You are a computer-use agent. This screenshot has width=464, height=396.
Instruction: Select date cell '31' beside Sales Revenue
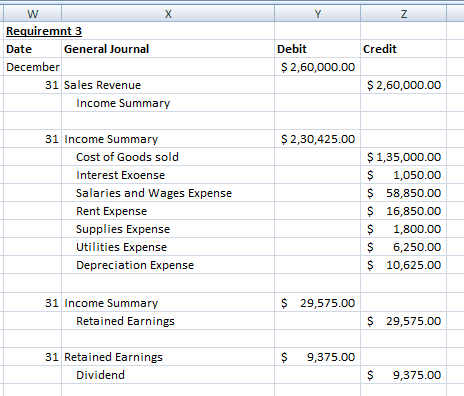coord(32,85)
